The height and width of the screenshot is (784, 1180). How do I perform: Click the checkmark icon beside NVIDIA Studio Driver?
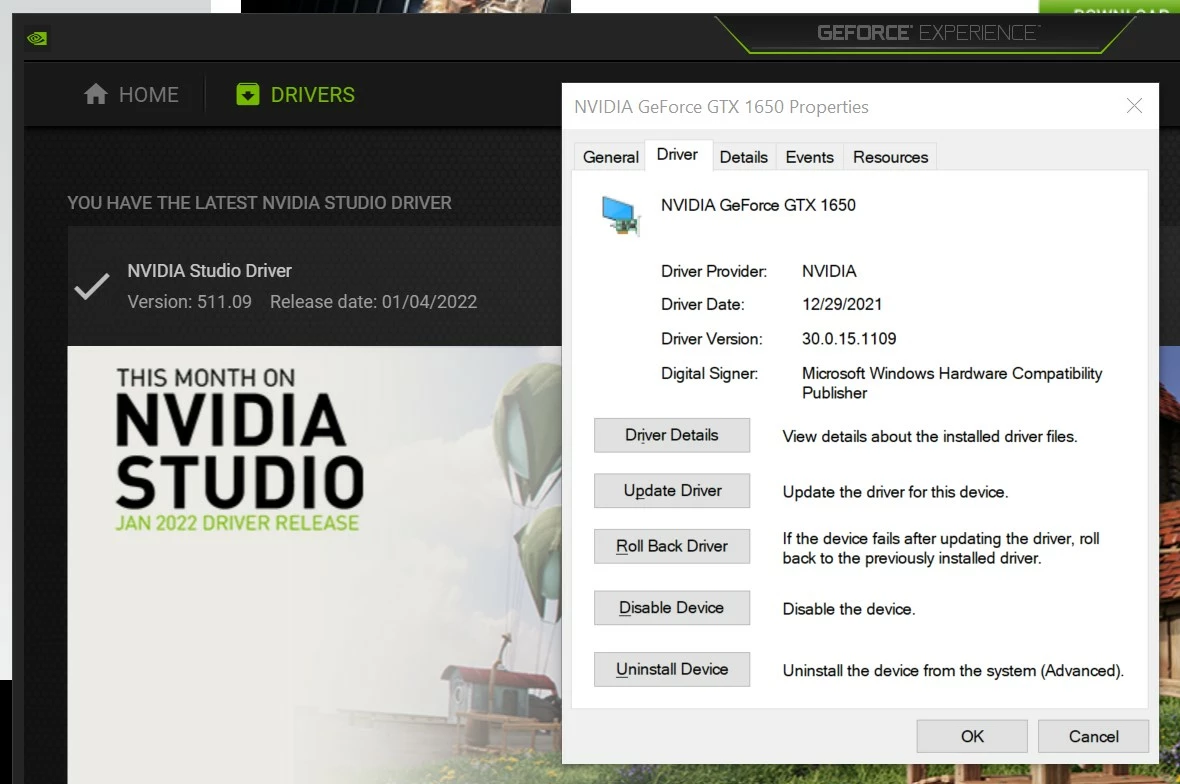point(92,287)
